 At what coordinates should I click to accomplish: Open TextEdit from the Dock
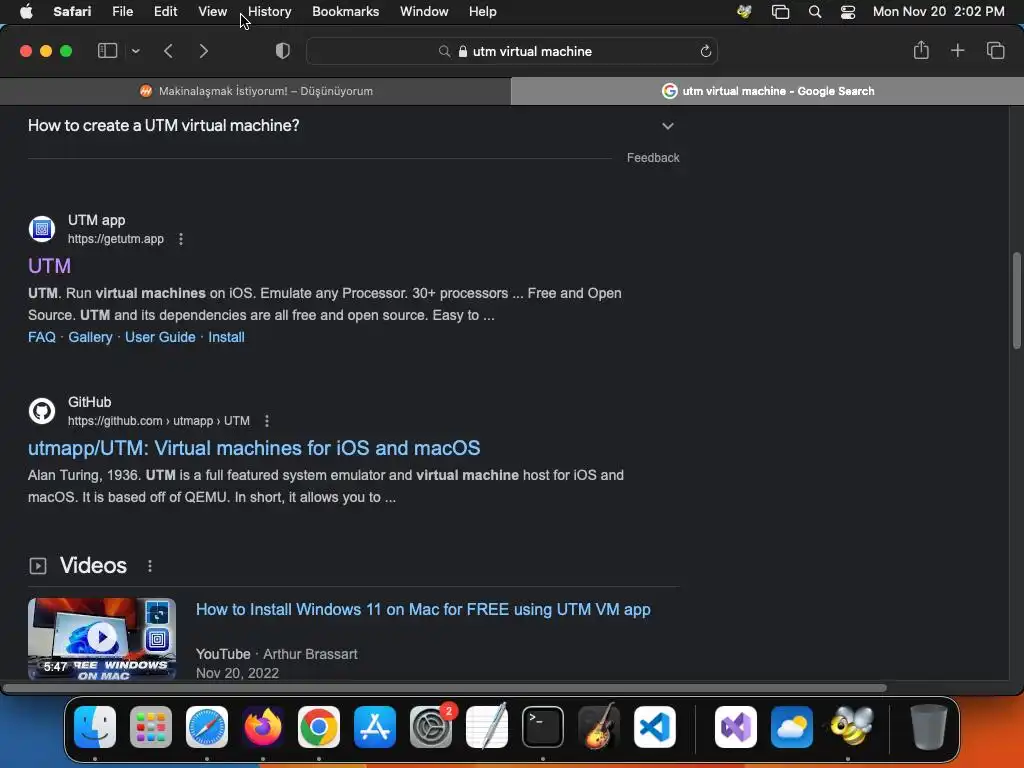tap(487, 727)
